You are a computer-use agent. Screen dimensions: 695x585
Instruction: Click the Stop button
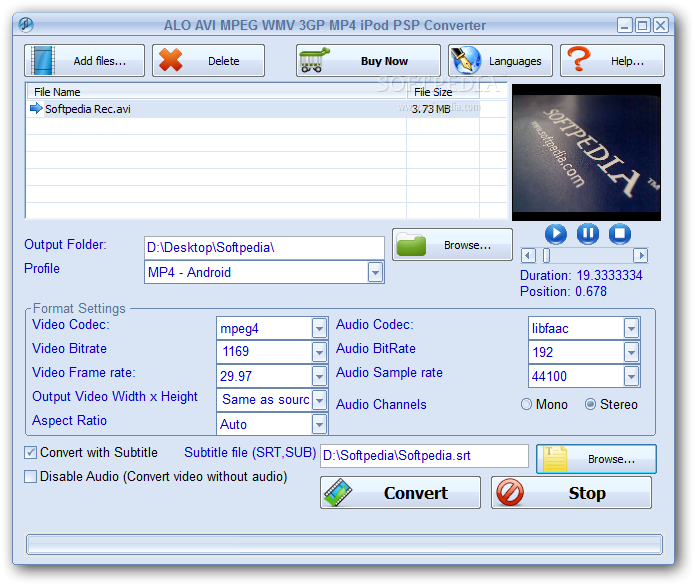pos(571,492)
